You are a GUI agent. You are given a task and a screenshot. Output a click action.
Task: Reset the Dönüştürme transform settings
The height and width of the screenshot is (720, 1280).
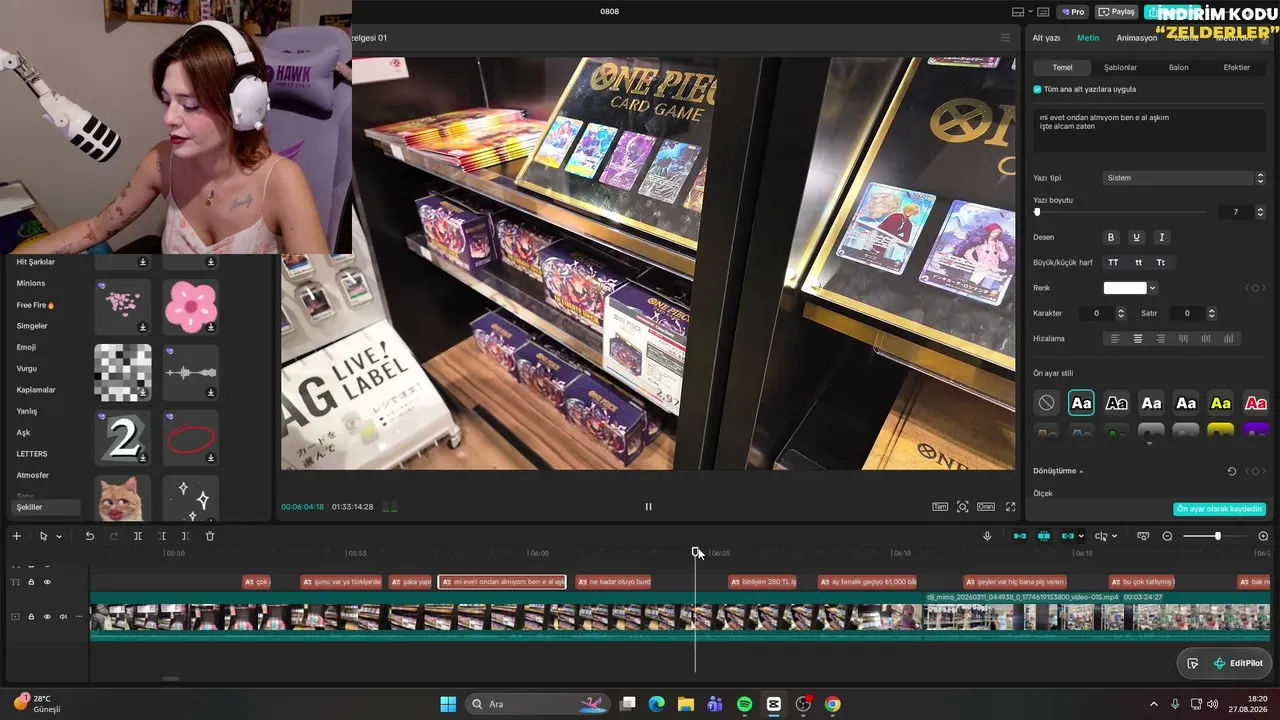(1232, 471)
